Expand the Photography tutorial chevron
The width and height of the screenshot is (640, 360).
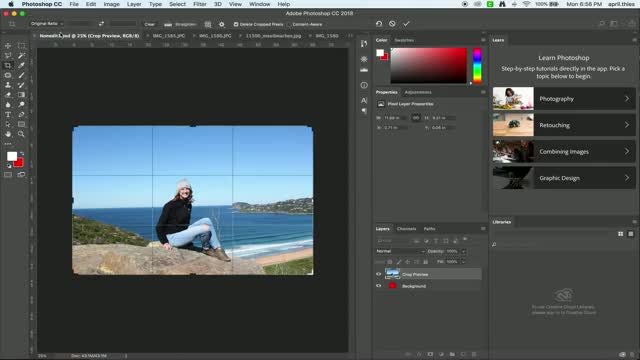click(627, 98)
